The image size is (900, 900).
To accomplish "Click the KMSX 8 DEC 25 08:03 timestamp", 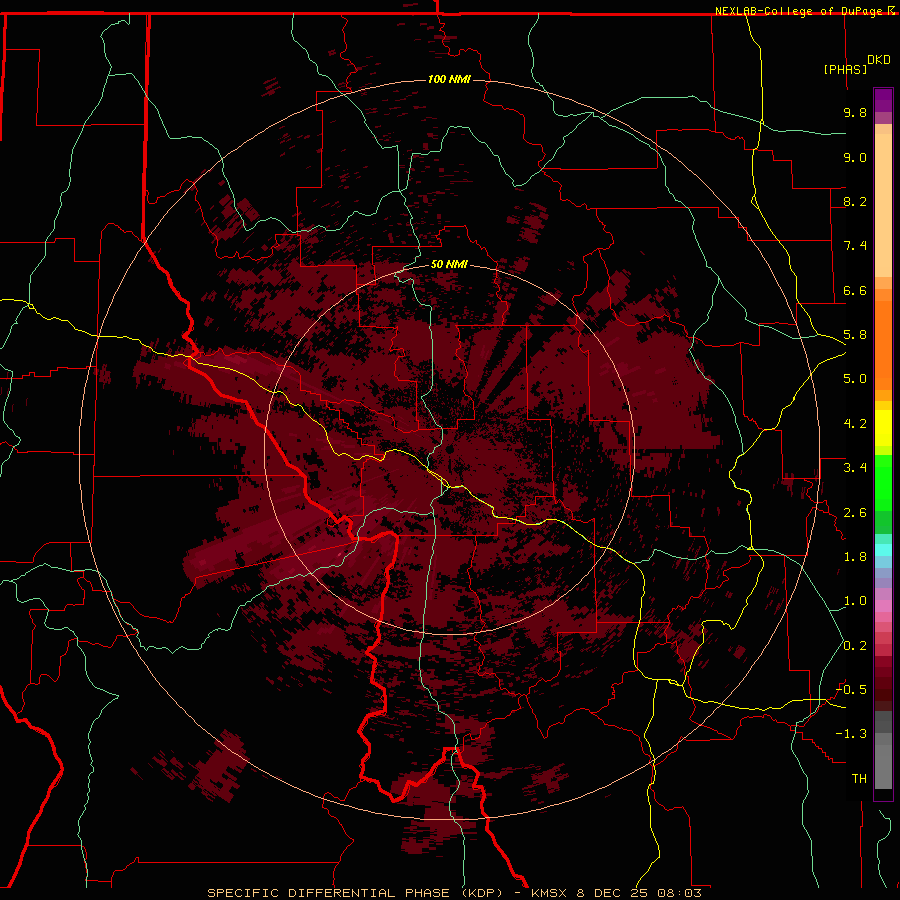I will pyautogui.click(x=617, y=893).
